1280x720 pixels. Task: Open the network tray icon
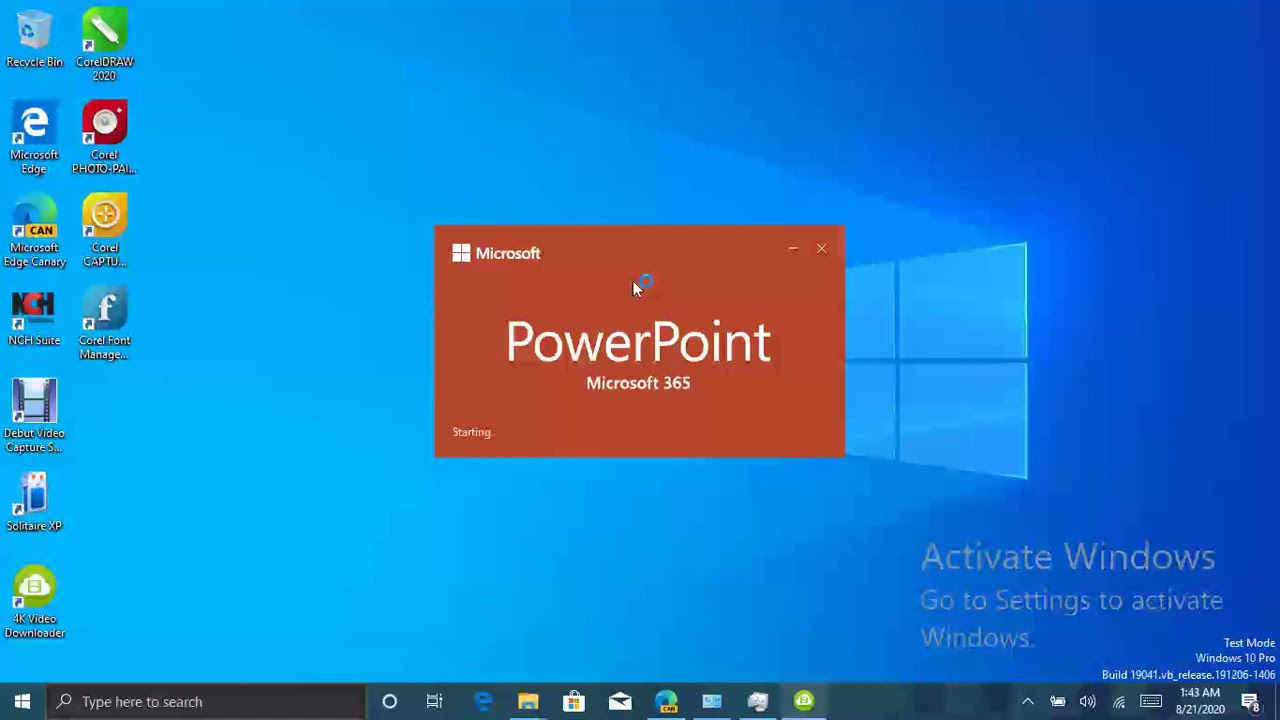coord(1118,701)
